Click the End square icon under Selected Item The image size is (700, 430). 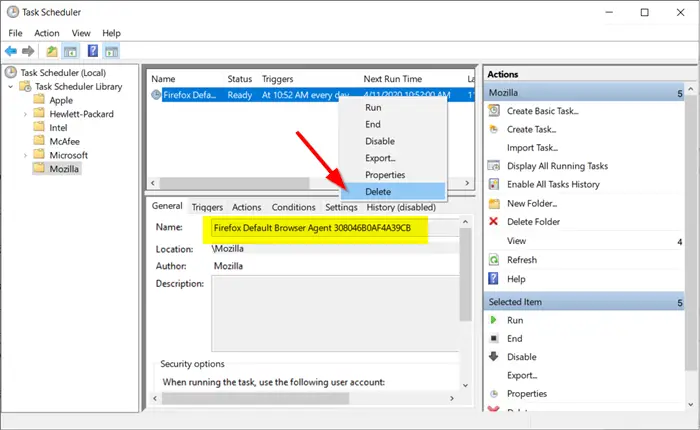click(x=494, y=338)
